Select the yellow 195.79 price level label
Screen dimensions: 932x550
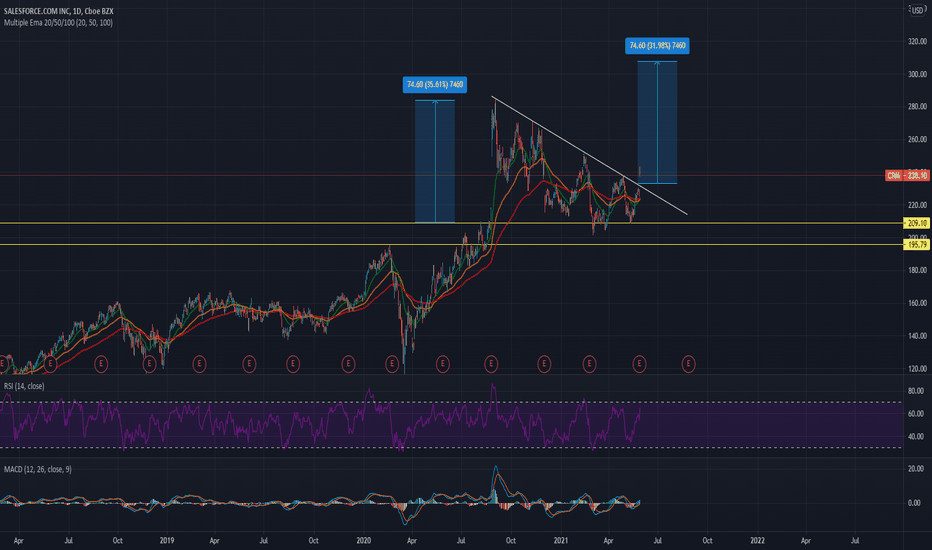917,244
